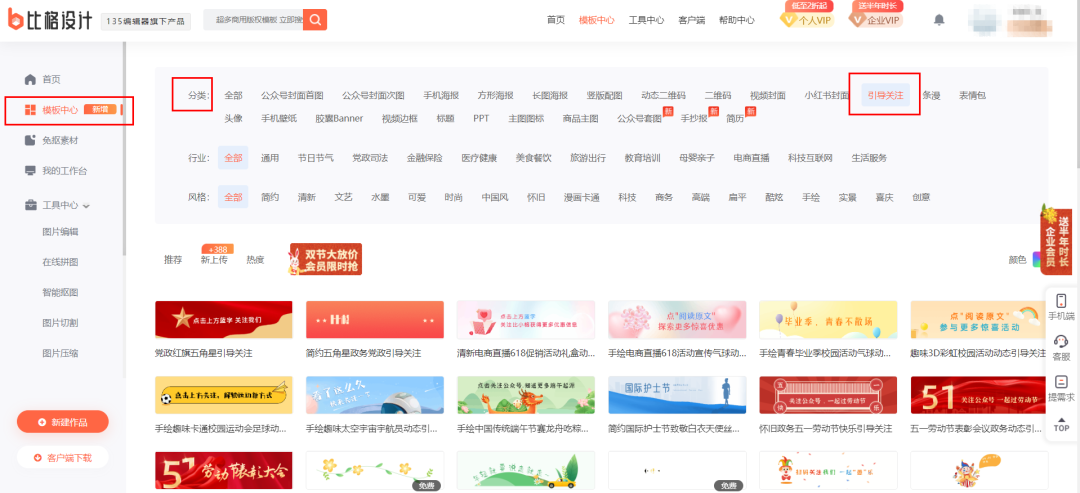Image resolution: width=1080 pixels, height=493 pixels.
Task: Click the 个人VIP badge
Action: pos(807,20)
